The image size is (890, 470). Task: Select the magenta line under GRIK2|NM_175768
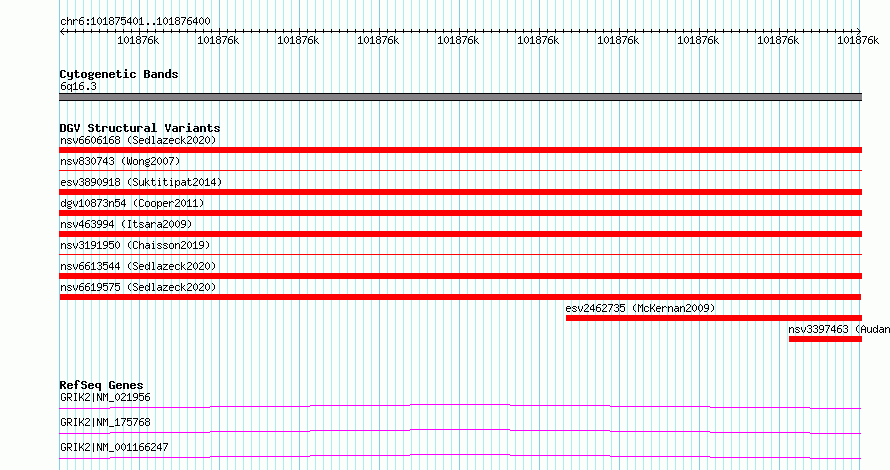coord(460,431)
